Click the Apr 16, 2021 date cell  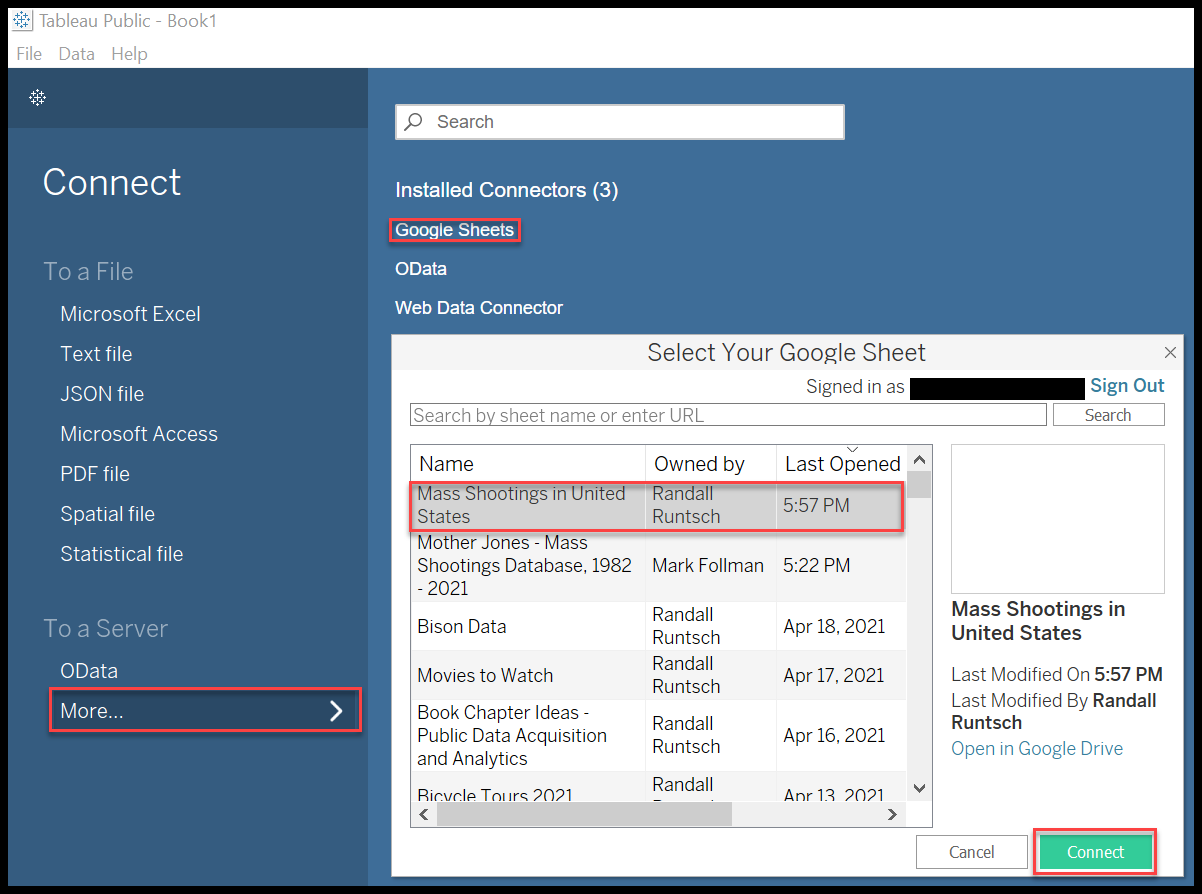coord(835,736)
